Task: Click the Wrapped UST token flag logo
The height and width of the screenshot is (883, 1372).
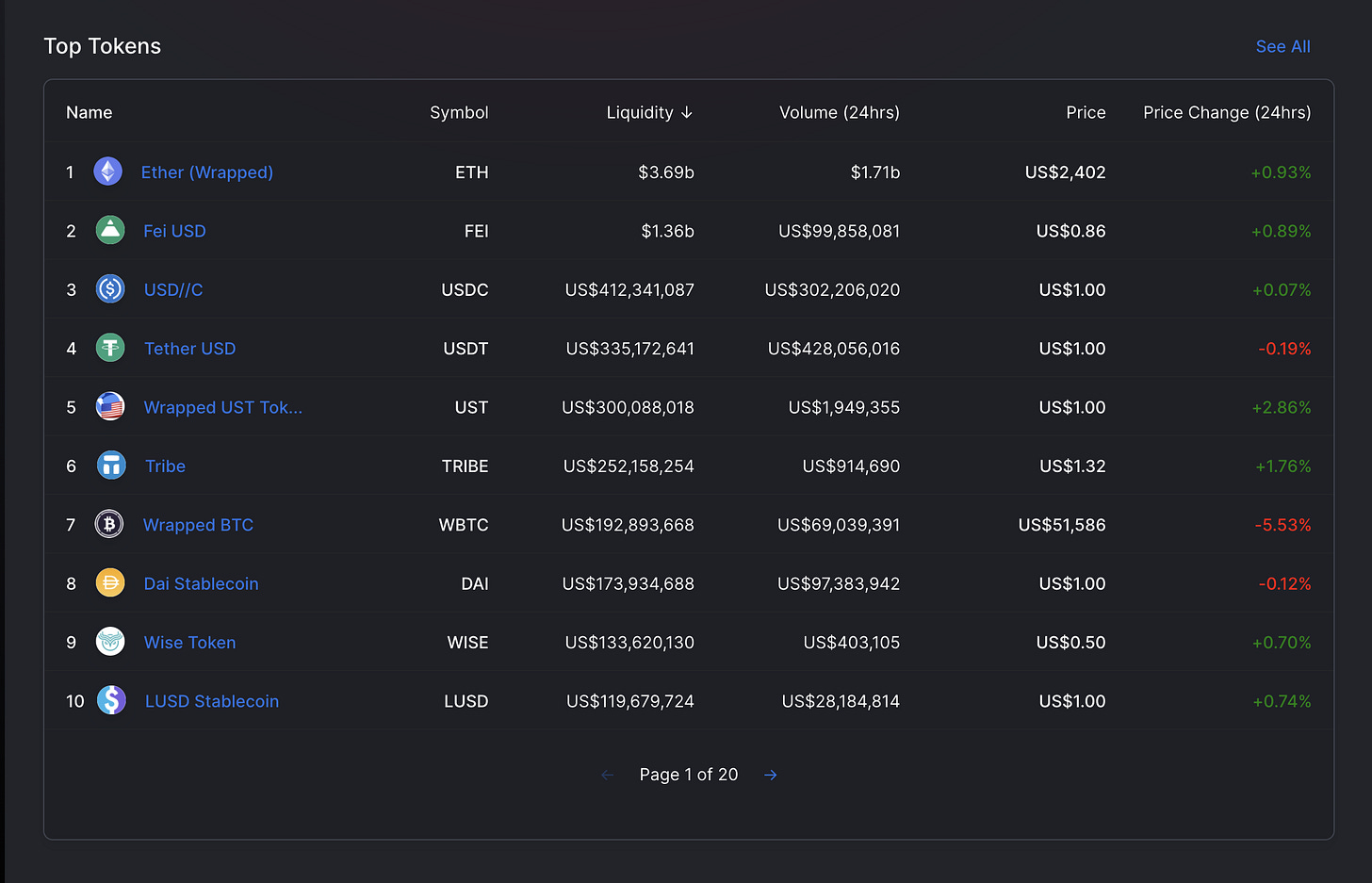Action: pyautogui.click(x=110, y=406)
